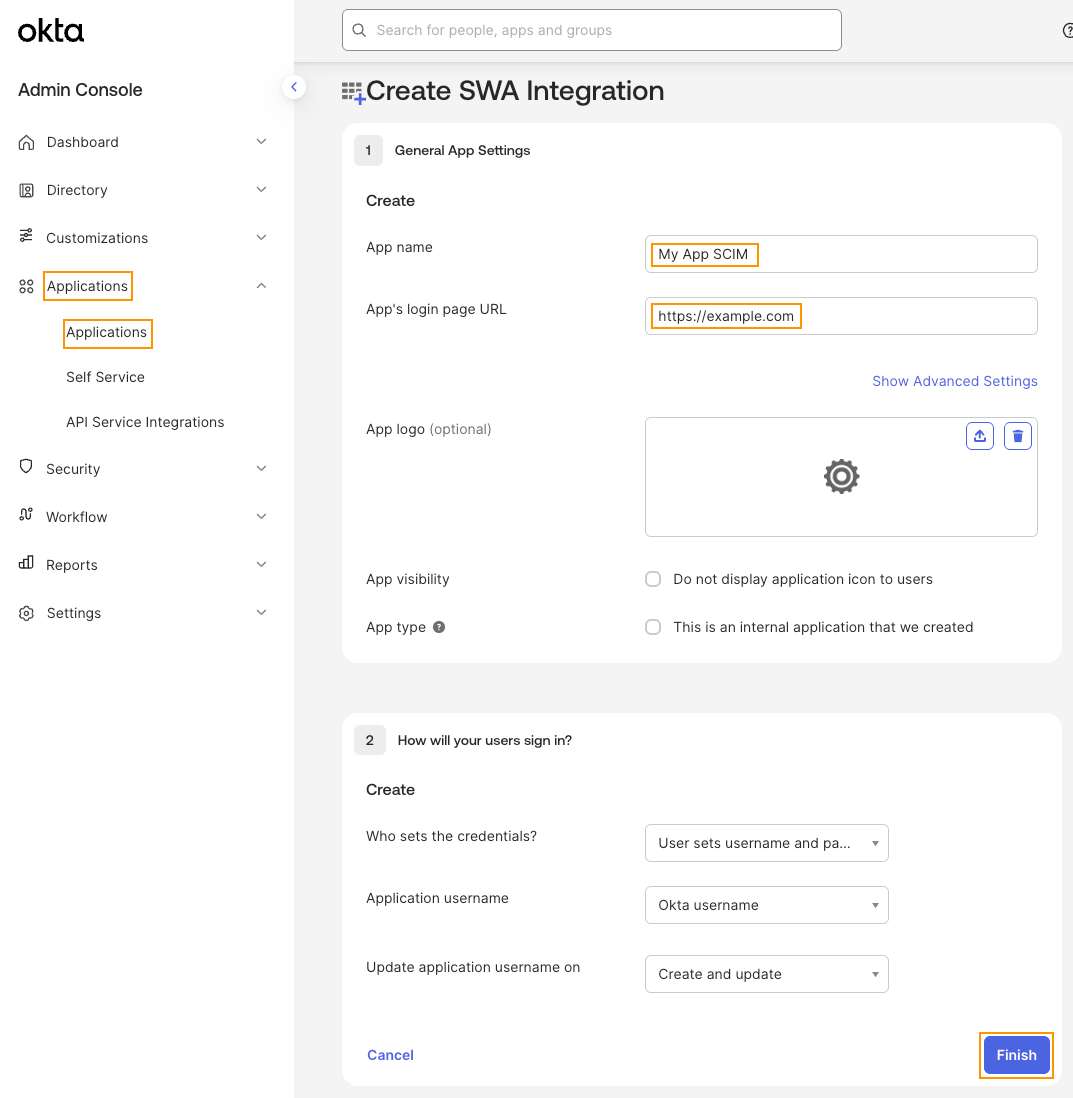Click the Directory icon in the sidebar
Viewport: 1073px width, 1098px height.
point(27,190)
